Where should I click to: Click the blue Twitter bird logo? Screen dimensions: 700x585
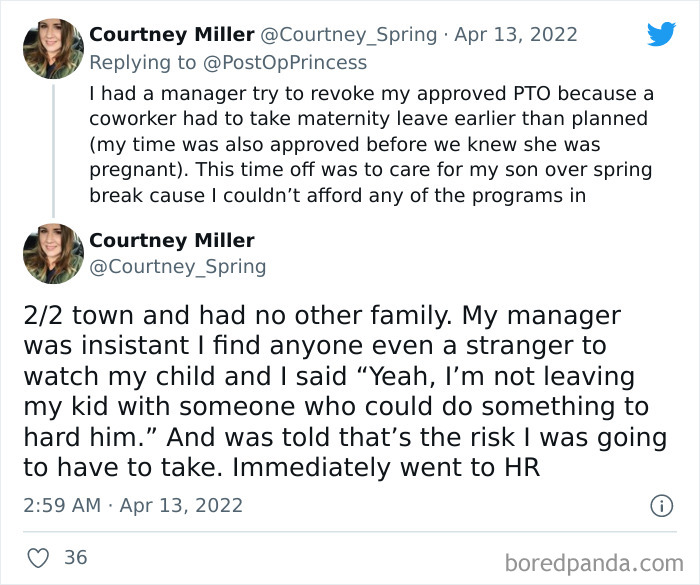pos(661,34)
